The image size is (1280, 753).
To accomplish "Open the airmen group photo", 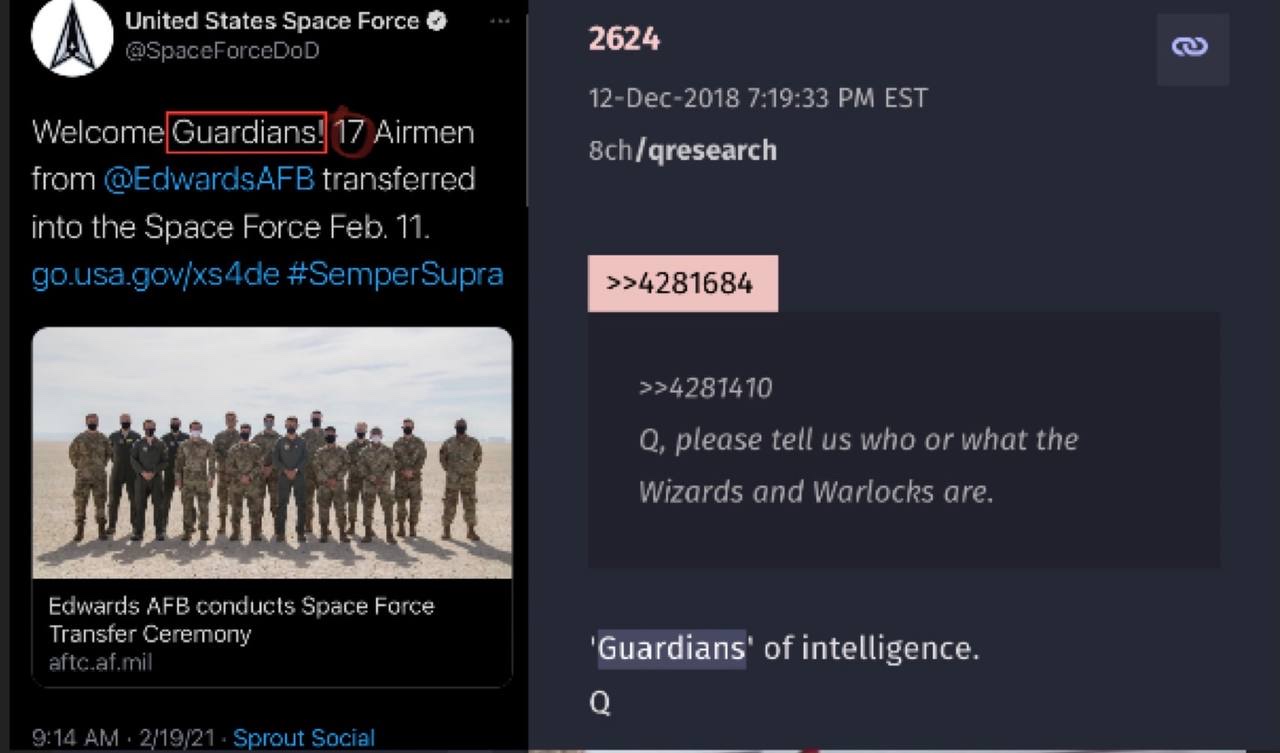I will click(272, 452).
